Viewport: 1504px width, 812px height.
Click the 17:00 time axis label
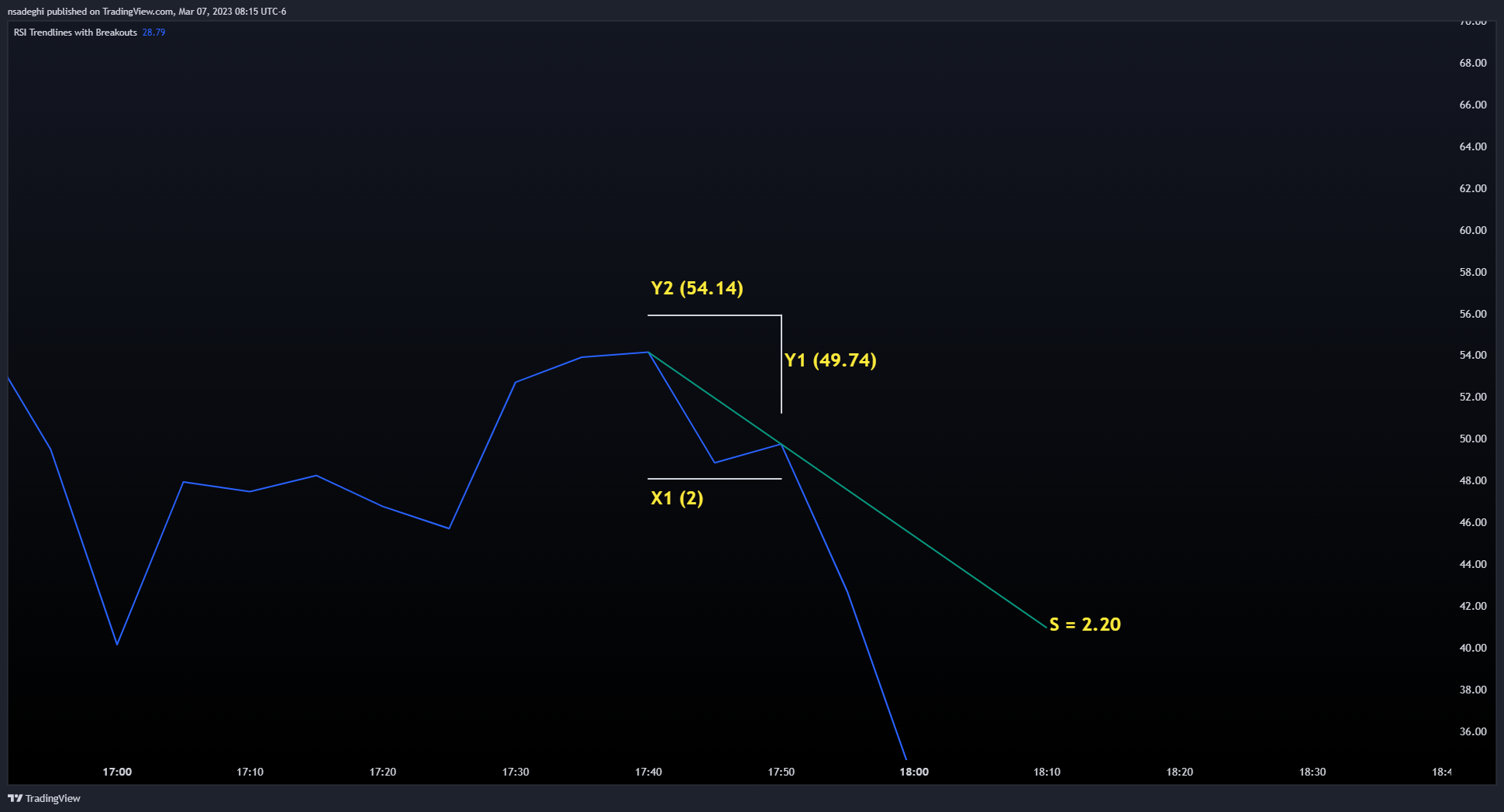point(117,772)
